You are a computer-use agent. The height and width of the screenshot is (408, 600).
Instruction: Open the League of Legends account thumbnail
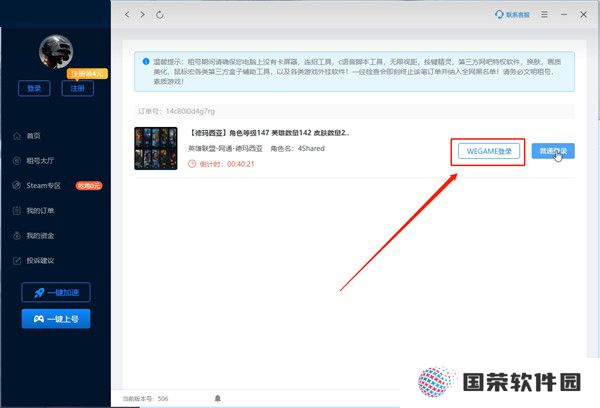pyautogui.click(x=156, y=149)
